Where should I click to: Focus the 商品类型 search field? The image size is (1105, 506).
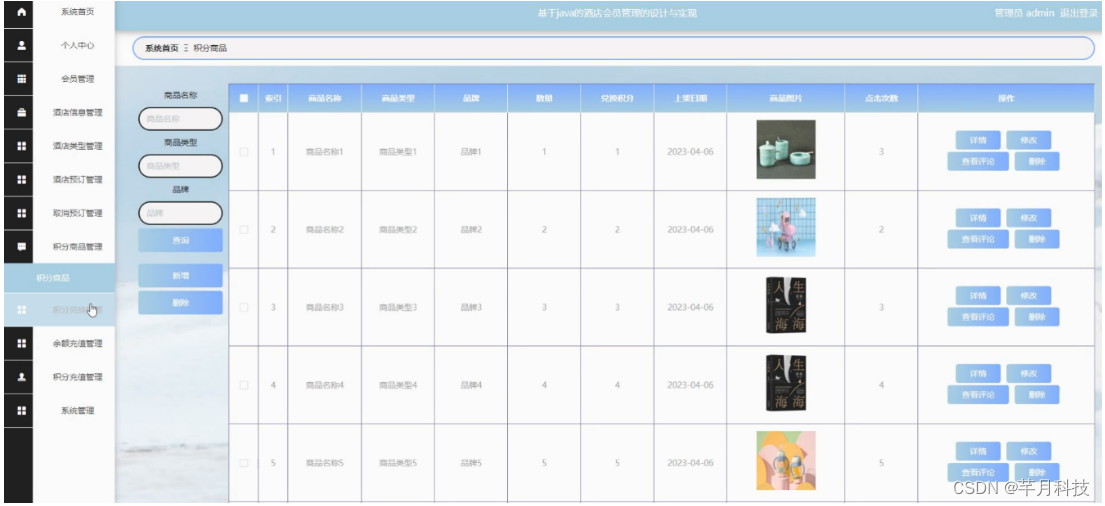point(180,166)
